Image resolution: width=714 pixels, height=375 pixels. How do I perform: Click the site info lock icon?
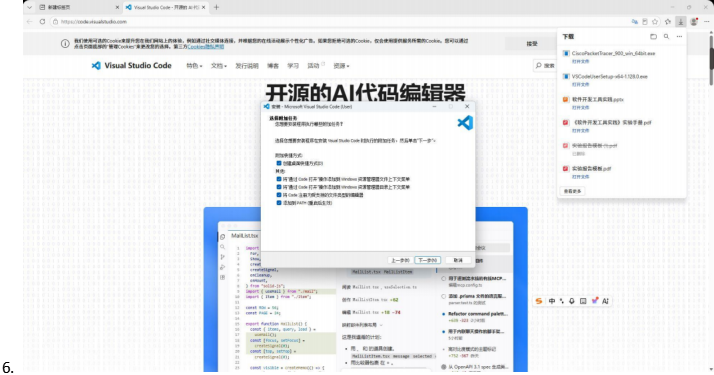pyautogui.click(x=55, y=21)
